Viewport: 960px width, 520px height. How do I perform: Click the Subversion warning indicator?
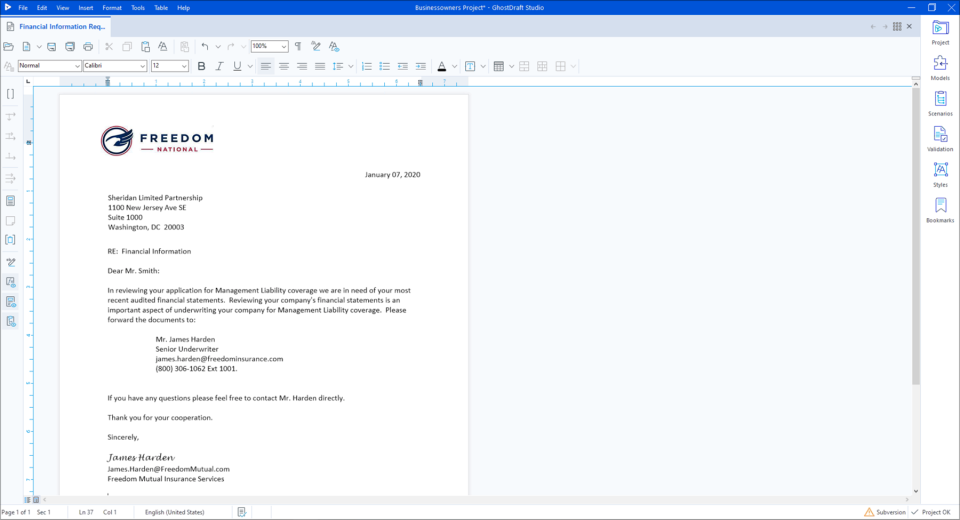coord(885,512)
